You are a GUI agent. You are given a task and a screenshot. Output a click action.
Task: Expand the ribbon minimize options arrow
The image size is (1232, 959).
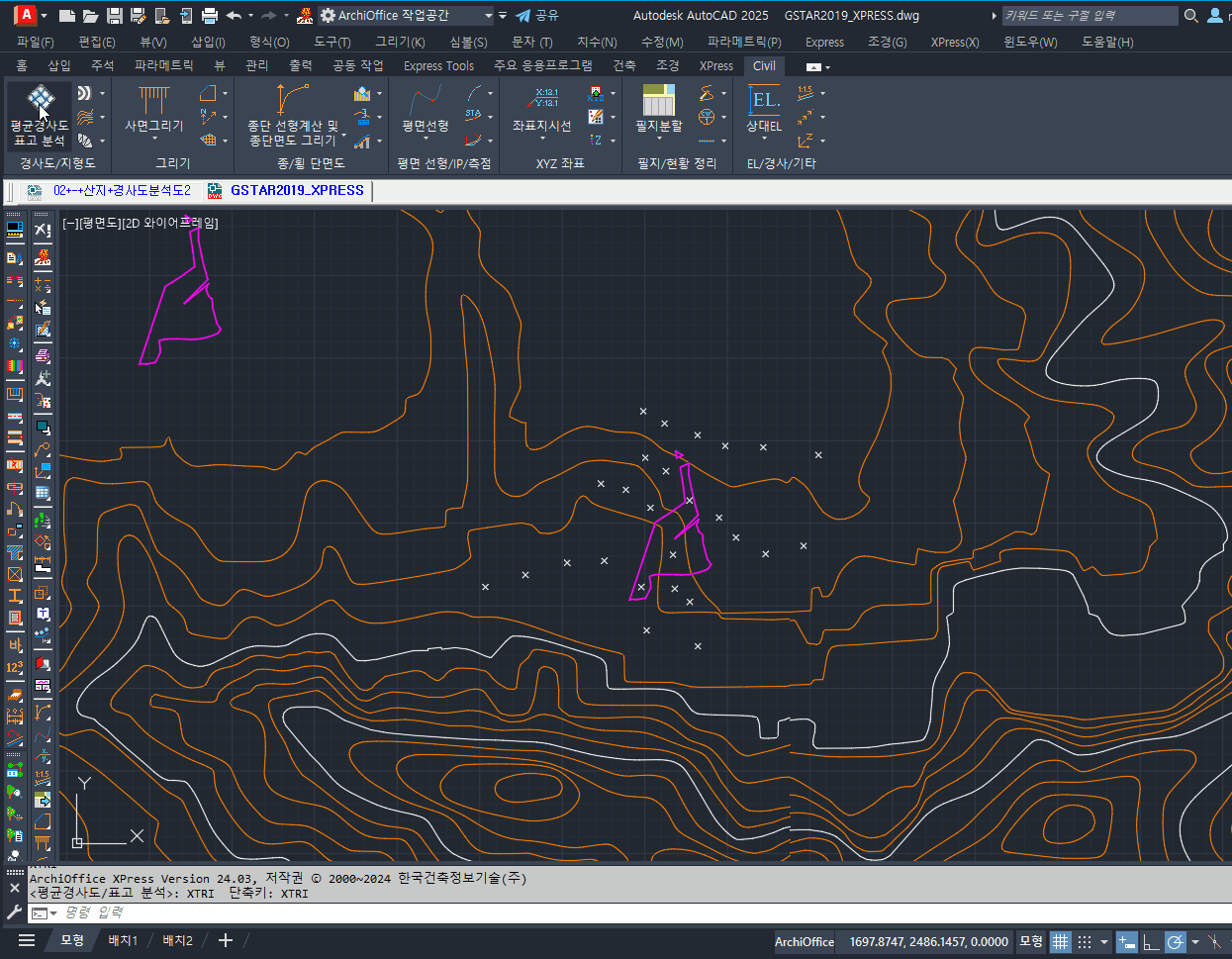[x=827, y=67]
